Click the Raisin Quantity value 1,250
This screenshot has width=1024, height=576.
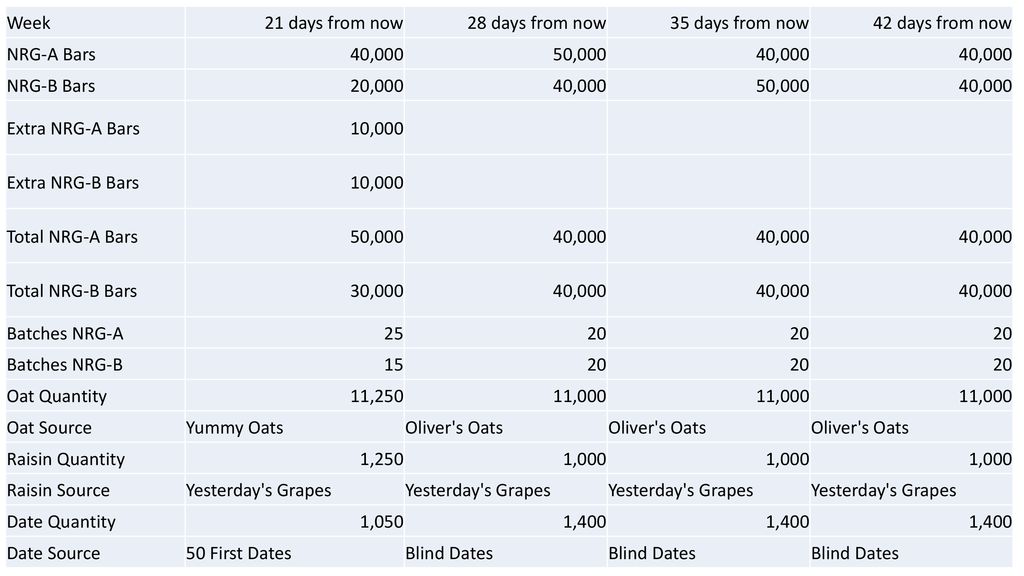click(382, 459)
